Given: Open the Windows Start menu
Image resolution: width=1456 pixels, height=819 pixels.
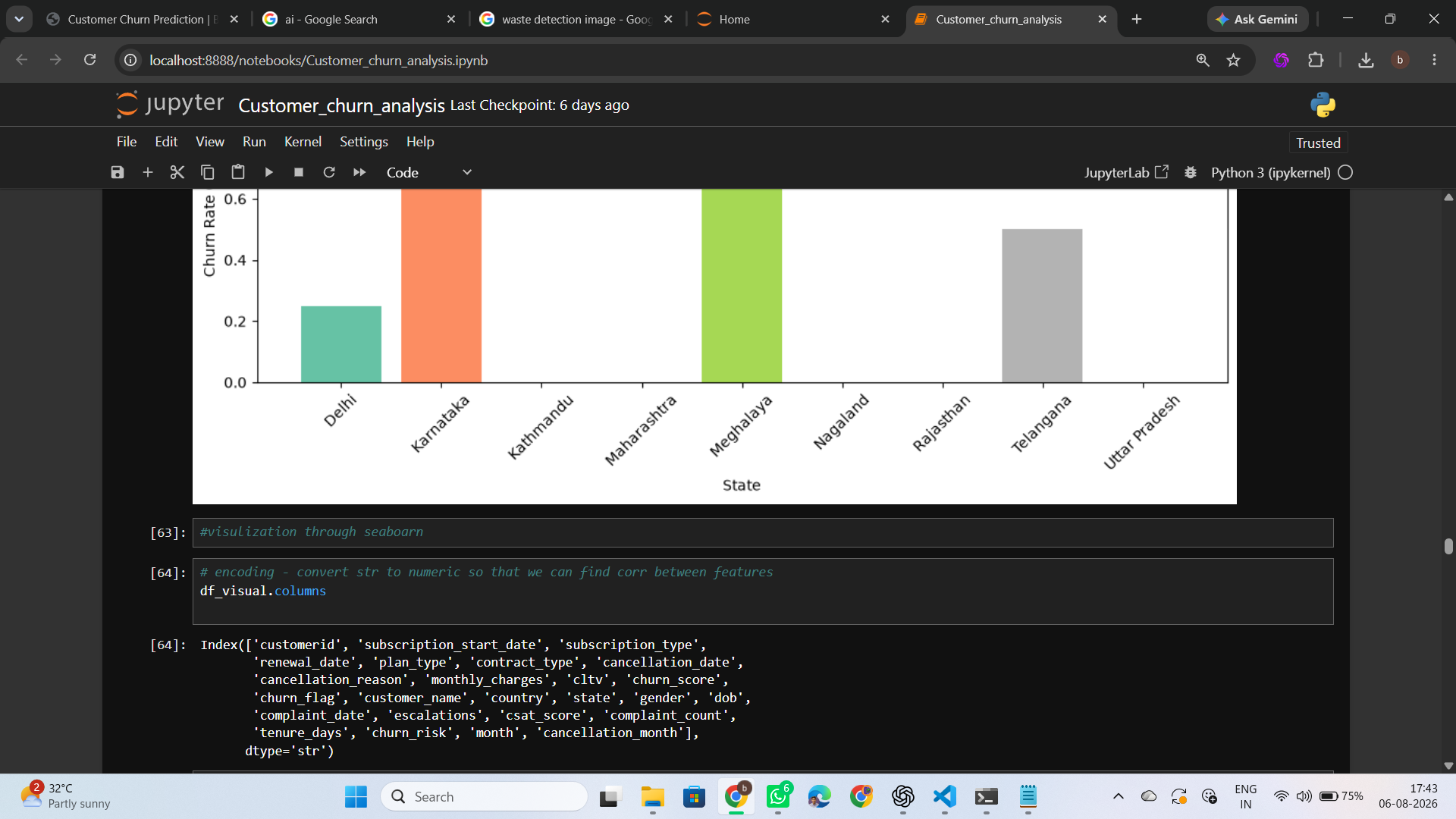Looking at the screenshot, I should point(356,796).
